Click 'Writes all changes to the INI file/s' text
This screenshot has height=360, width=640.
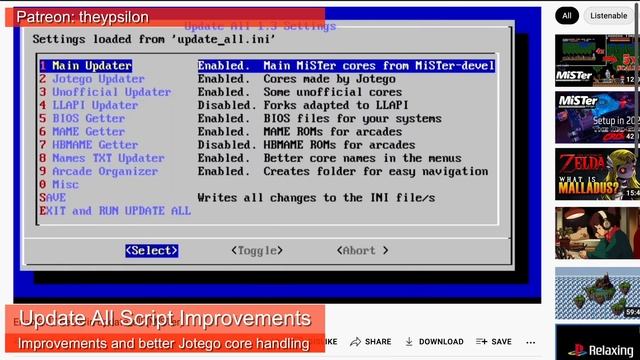pyautogui.click(x=316, y=198)
